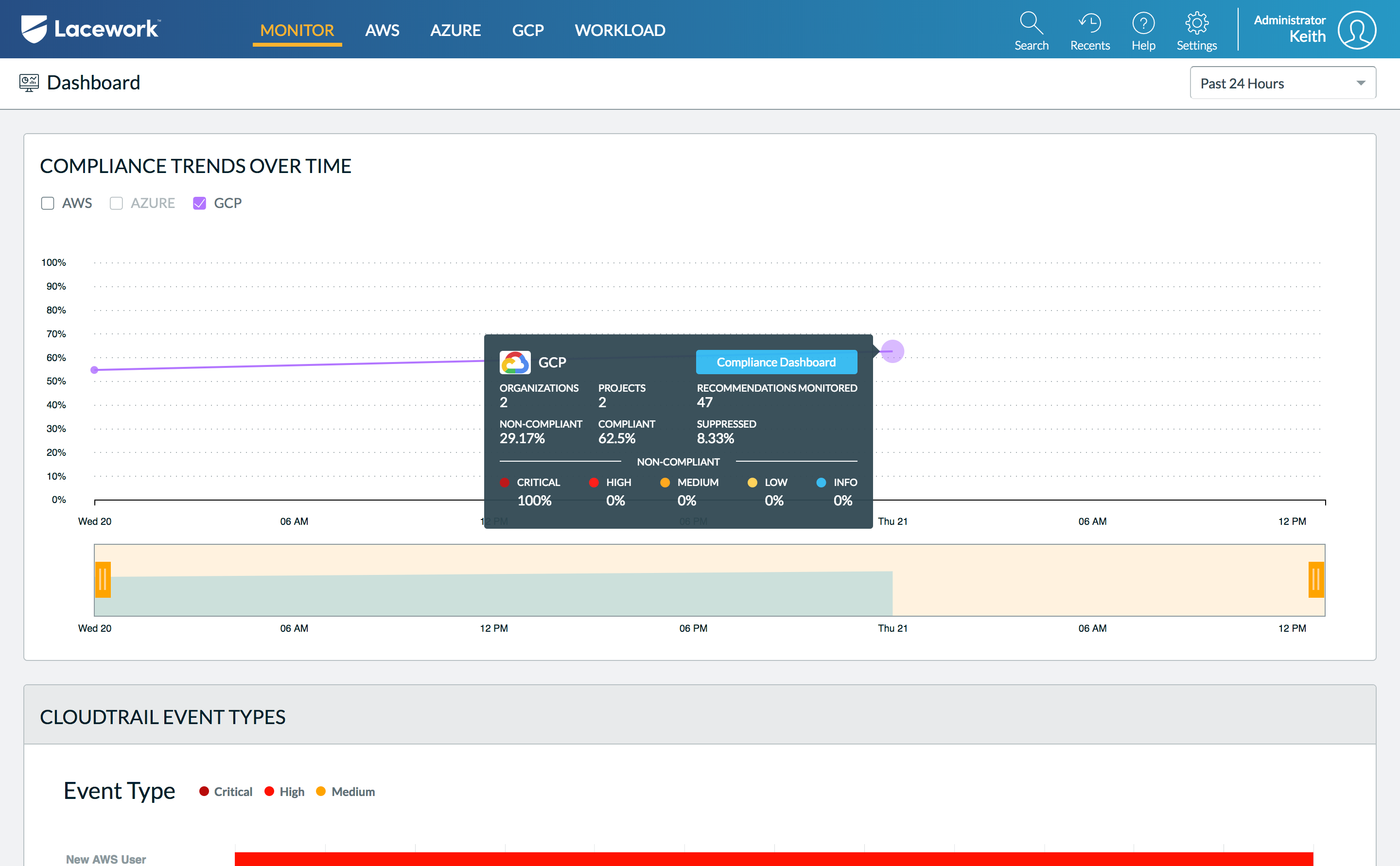The height and width of the screenshot is (866, 1400).
Task: Click the highlighted purple data point on chart
Action: 892,351
